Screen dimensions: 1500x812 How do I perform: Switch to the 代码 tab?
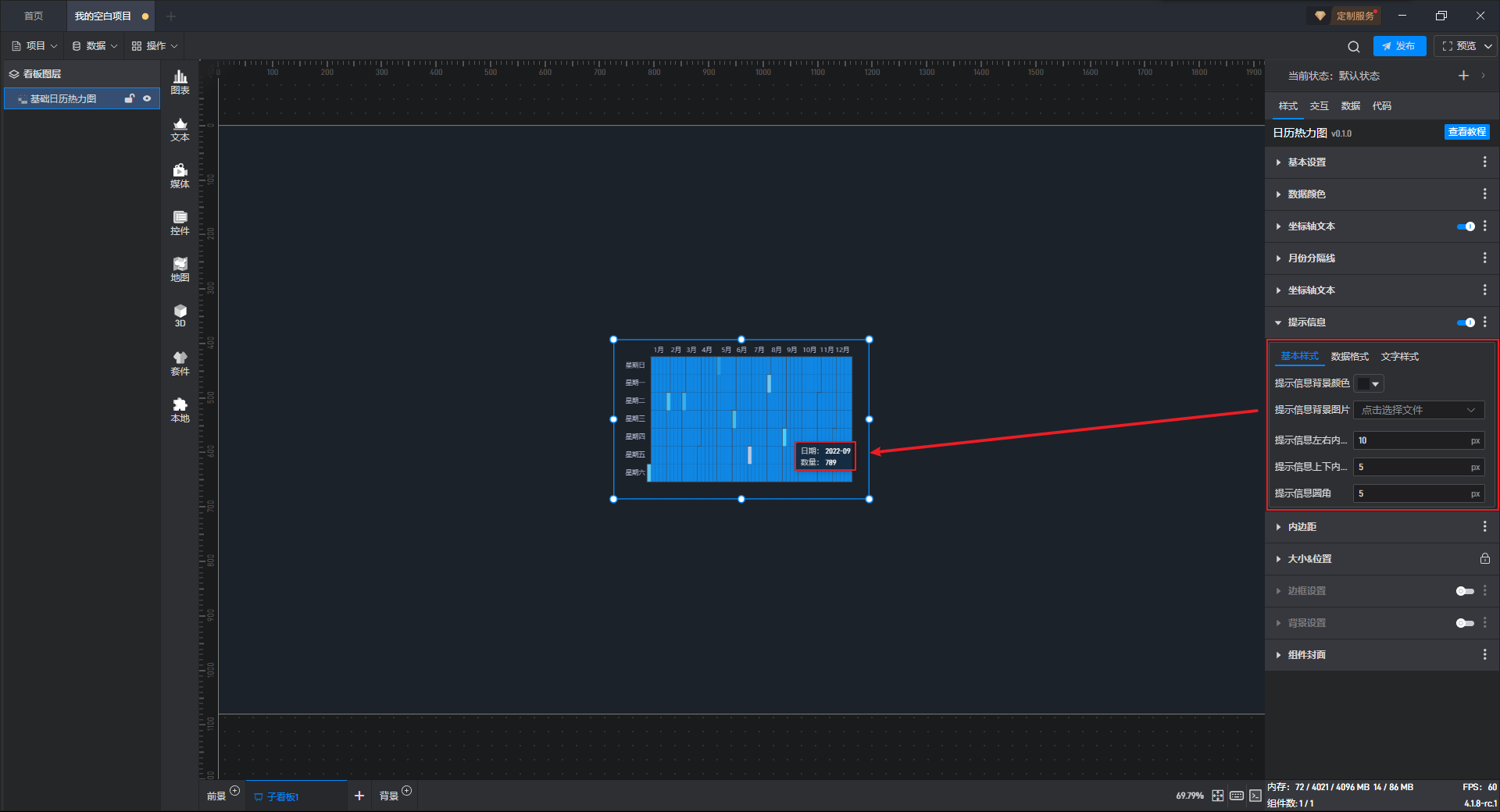(x=1381, y=106)
